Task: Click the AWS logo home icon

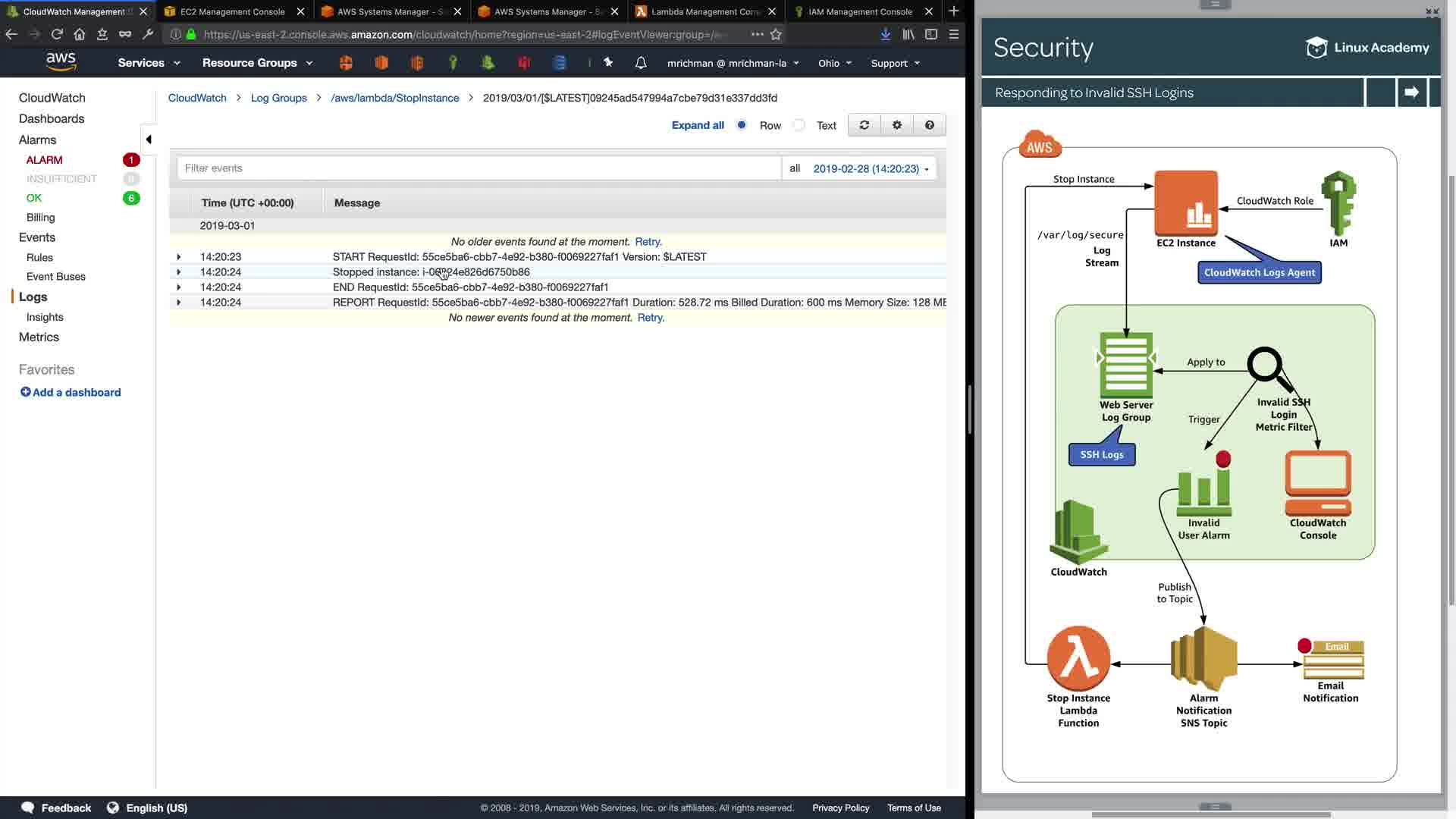Action: click(61, 61)
